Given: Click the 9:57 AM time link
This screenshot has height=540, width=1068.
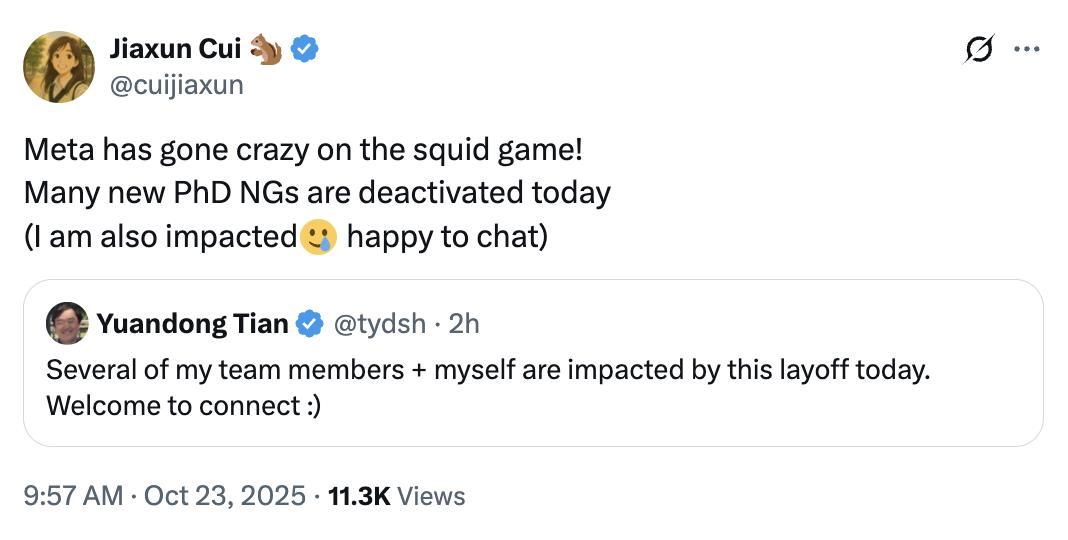Looking at the screenshot, I should point(73,495).
